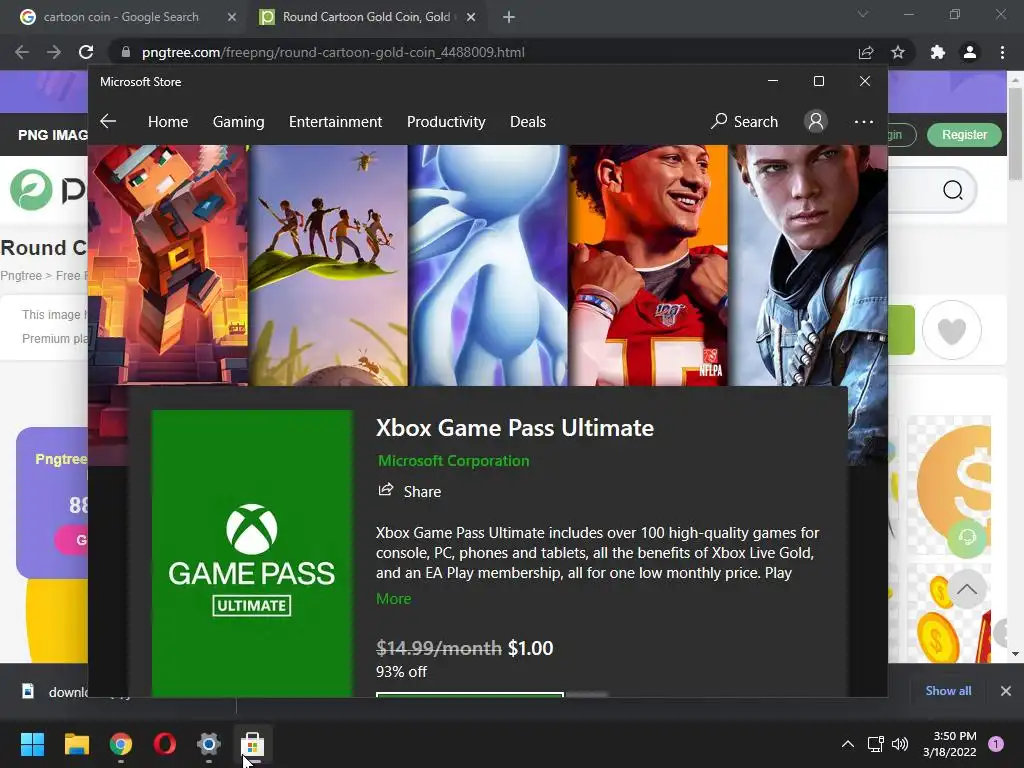Click the Minecraft Dungeons hero image
This screenshot has height=768, width=1024.
click(168, 264)
